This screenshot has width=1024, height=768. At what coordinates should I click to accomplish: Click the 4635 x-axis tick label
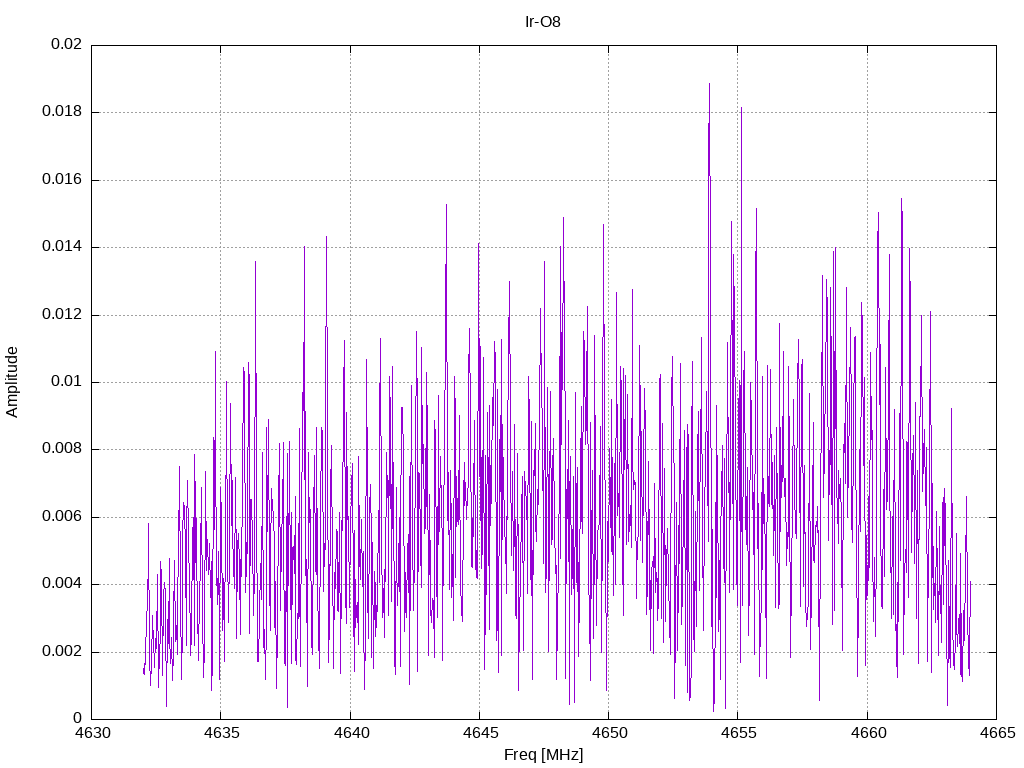click(x=222, y=733)
